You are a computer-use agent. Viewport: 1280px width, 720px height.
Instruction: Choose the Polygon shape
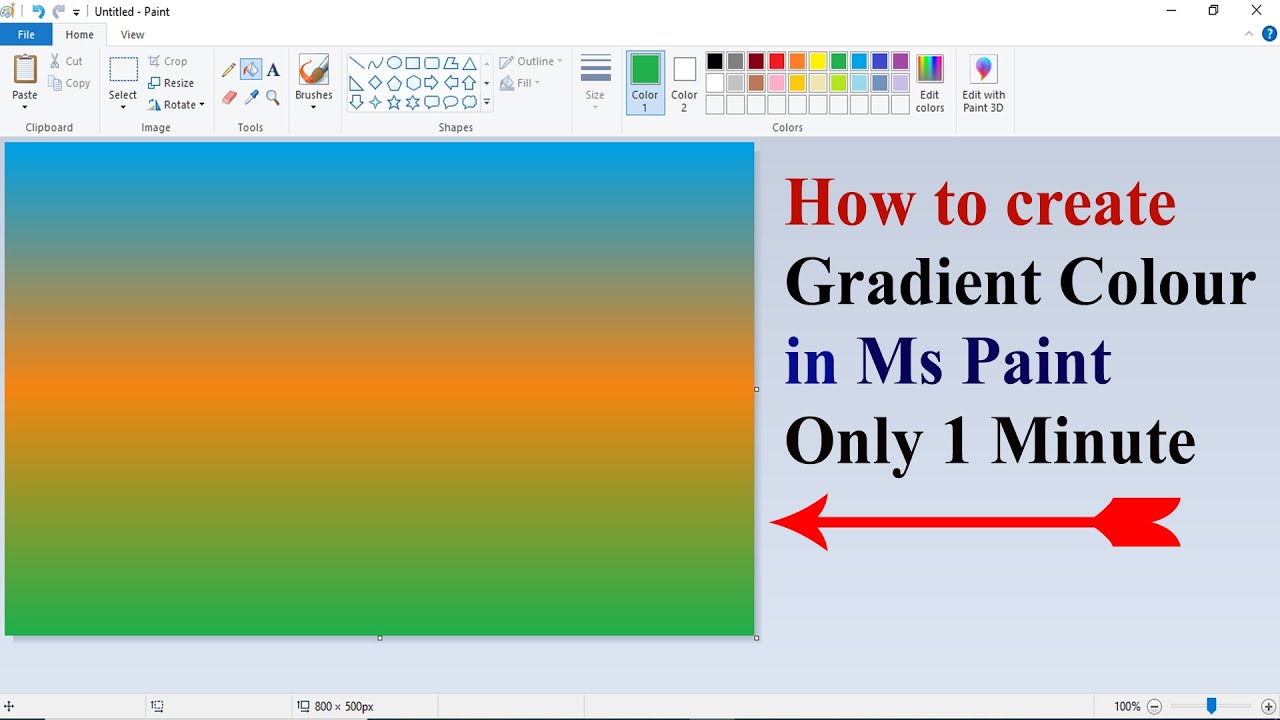point(450,63)
